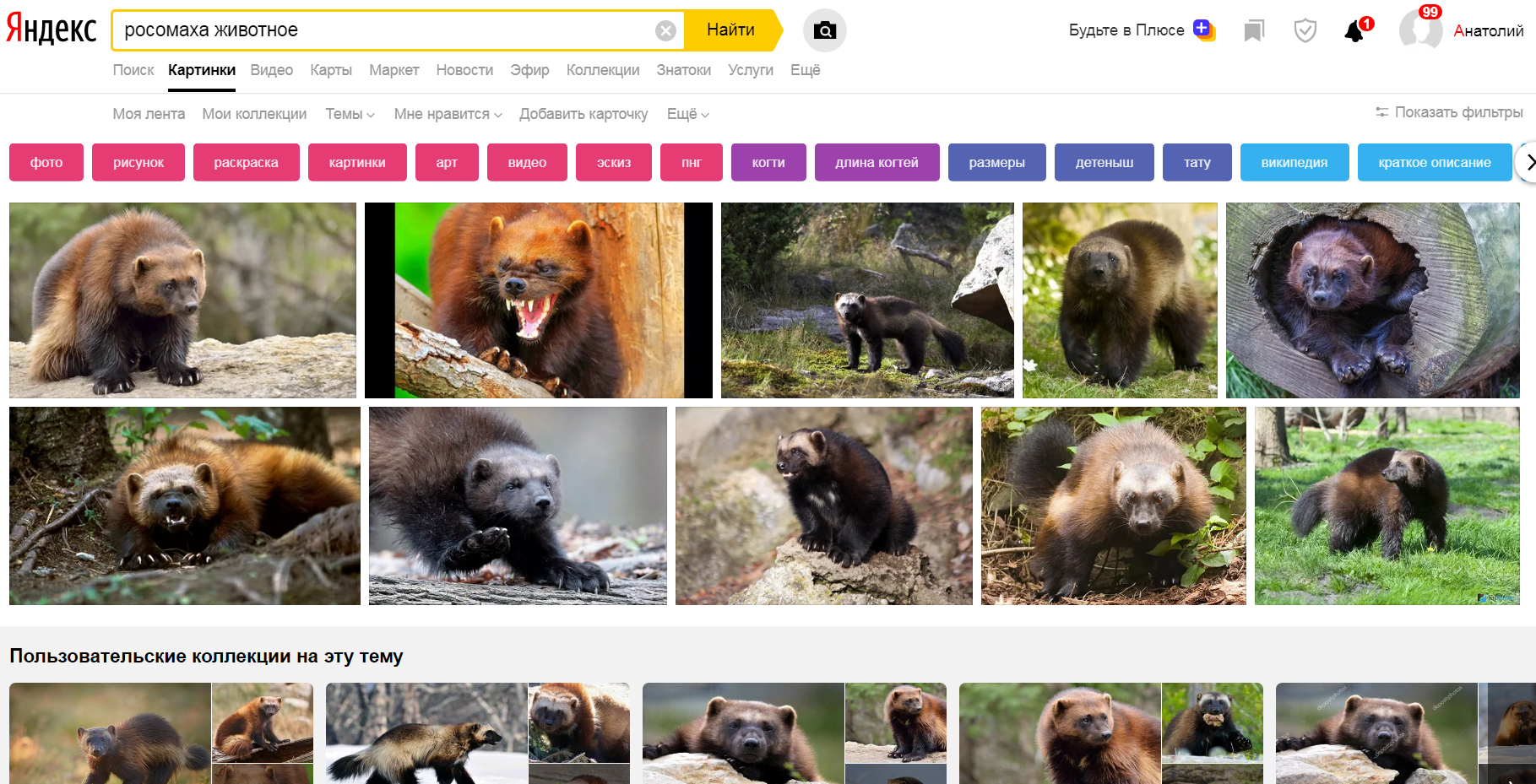This screenshot has height=784, width=1536.
Task: Open the bookmarks flag icon
Action: coord(1254,31)
